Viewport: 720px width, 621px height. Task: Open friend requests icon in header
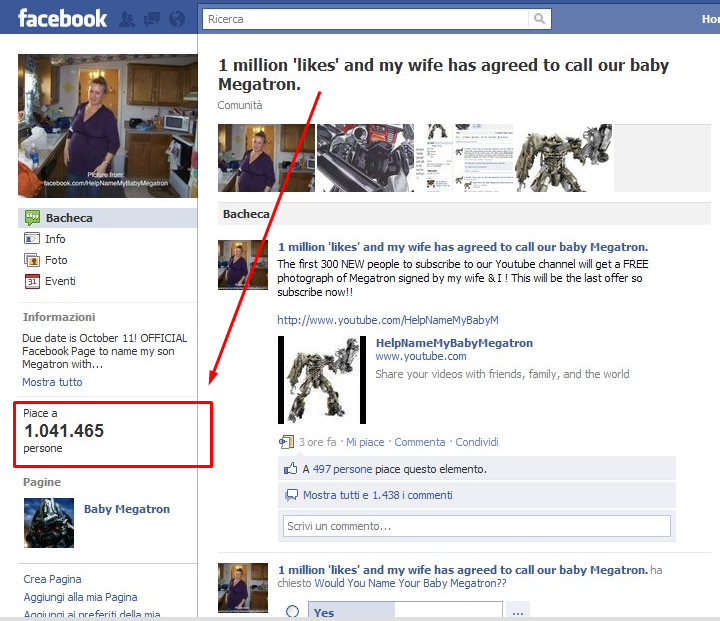[127, 19]
